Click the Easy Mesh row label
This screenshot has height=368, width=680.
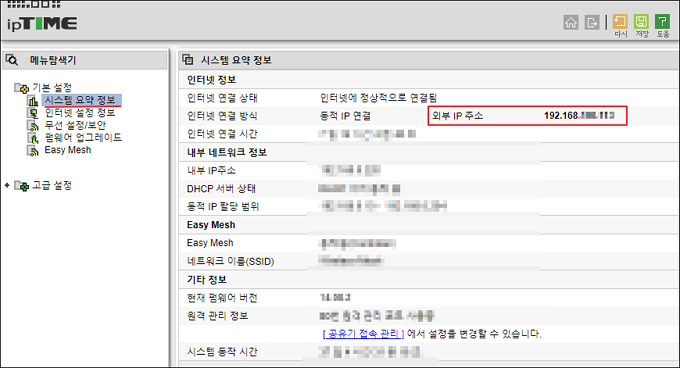[x=210, y=243]
